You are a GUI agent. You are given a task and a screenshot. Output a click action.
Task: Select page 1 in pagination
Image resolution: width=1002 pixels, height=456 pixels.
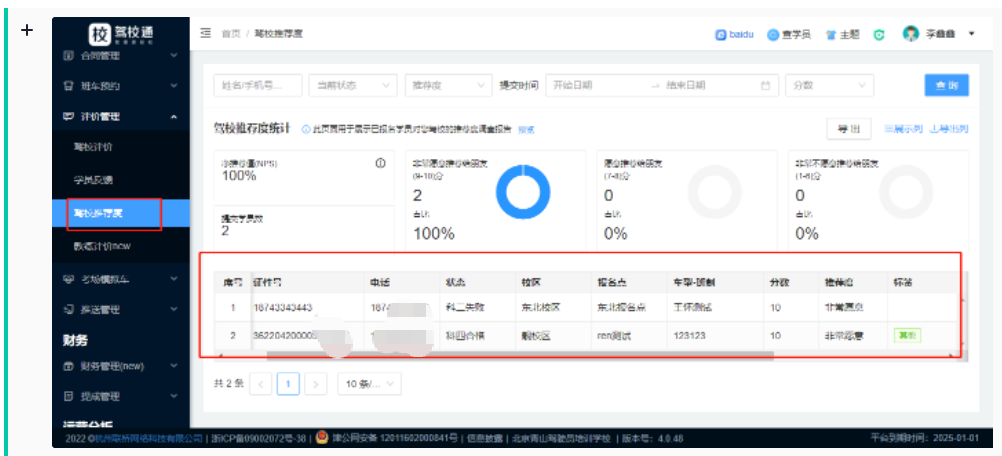point(288,384)
